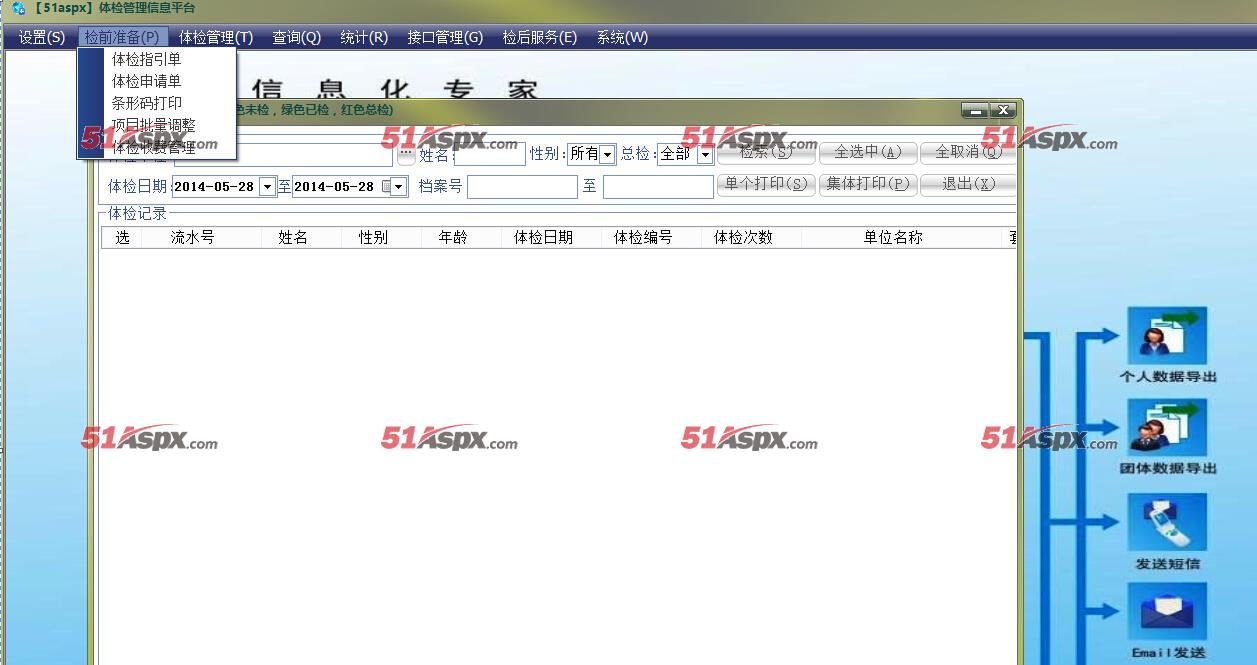Open the 体检管理(T) menu
Image resolution: width=1257 pixels, height=665 pixels.
pyautogui.click(x=216, y=37)
